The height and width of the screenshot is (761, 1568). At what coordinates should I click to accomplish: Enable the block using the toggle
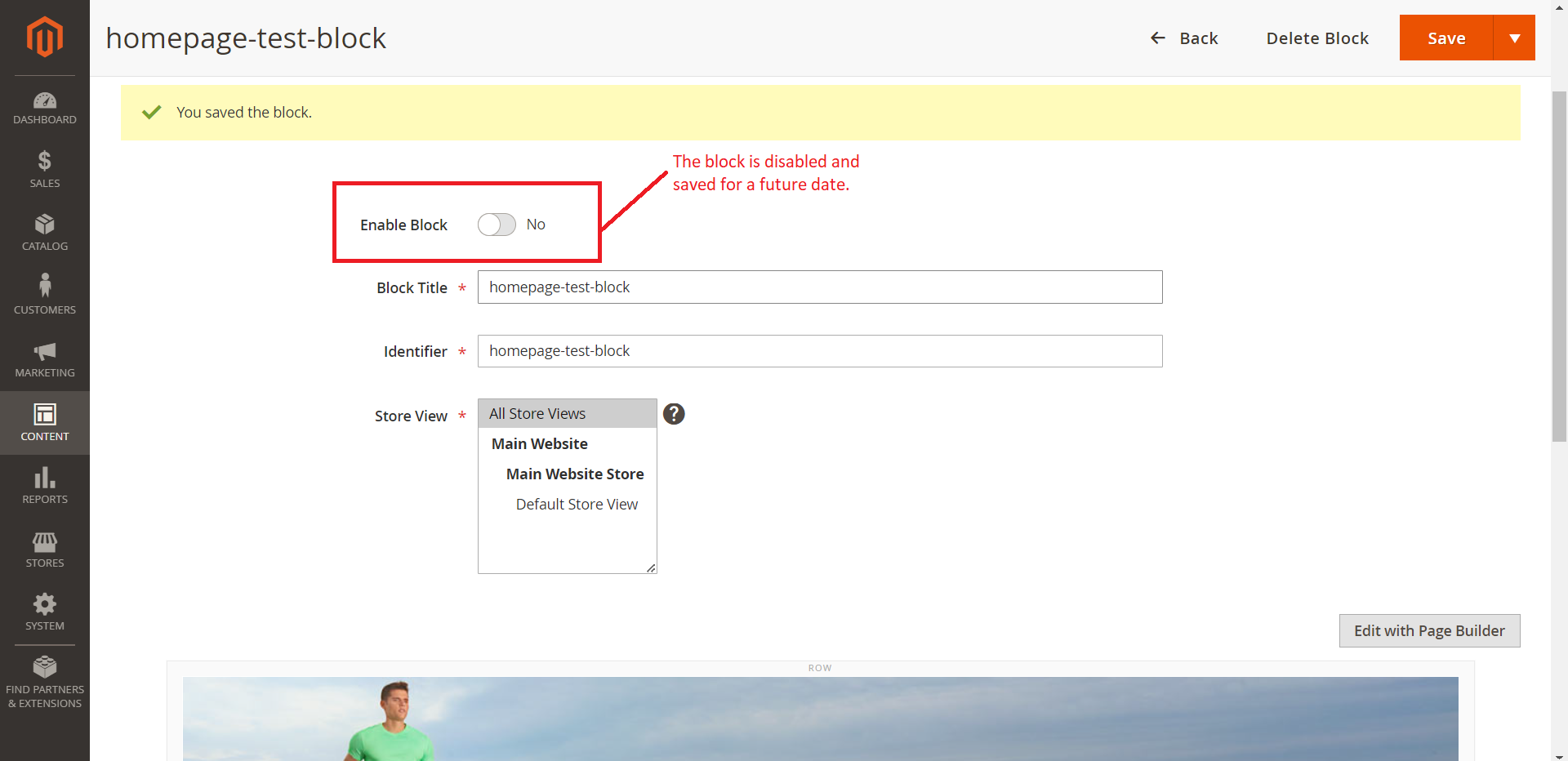pyautogui.click(x=496, y=225)
